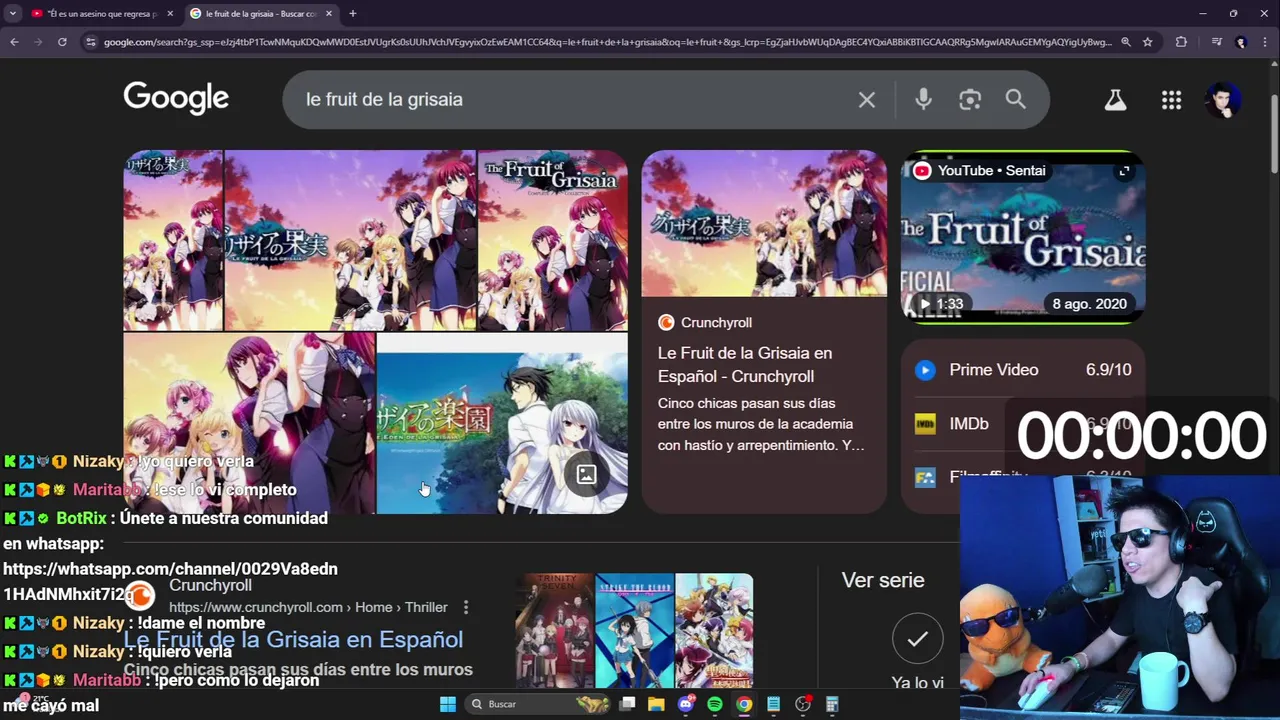Open the 'Le Fruit de la Grisaia en Español' result
Screen dimensions: 1280x720
click(293, 640)
